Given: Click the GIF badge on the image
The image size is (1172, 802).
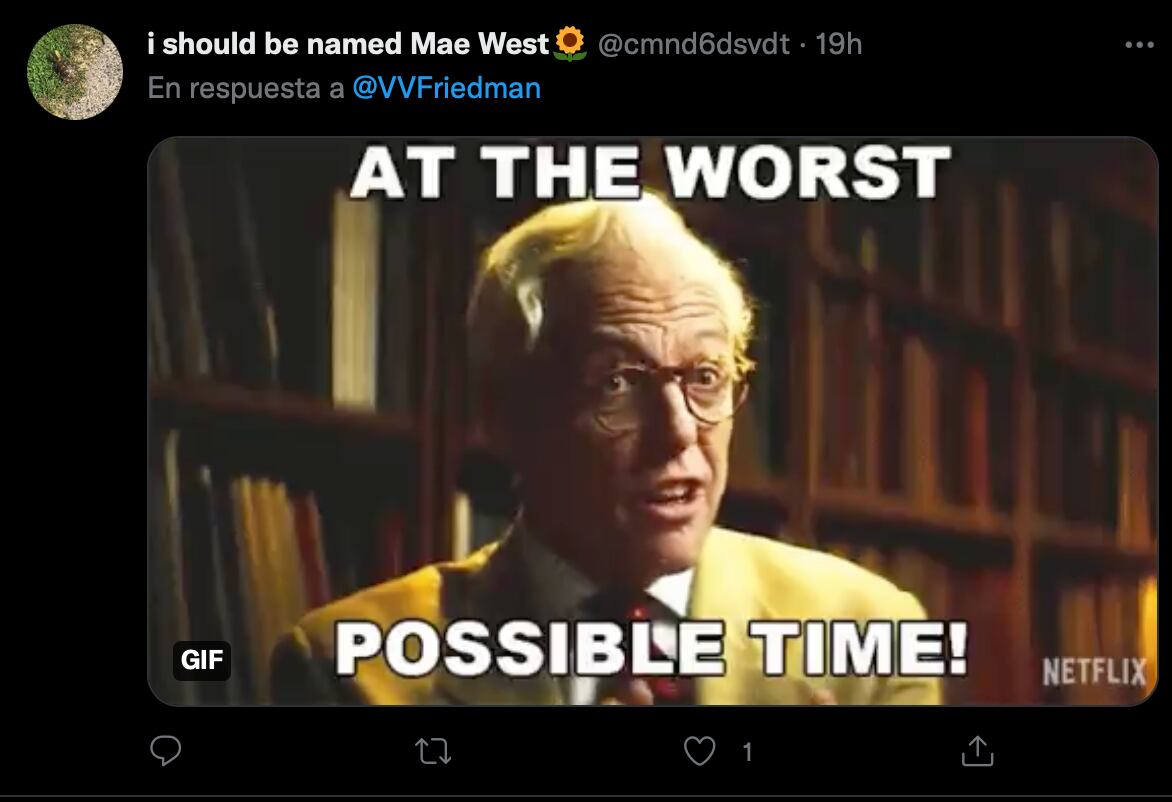Looking at the screenshot, I should 202,660.
